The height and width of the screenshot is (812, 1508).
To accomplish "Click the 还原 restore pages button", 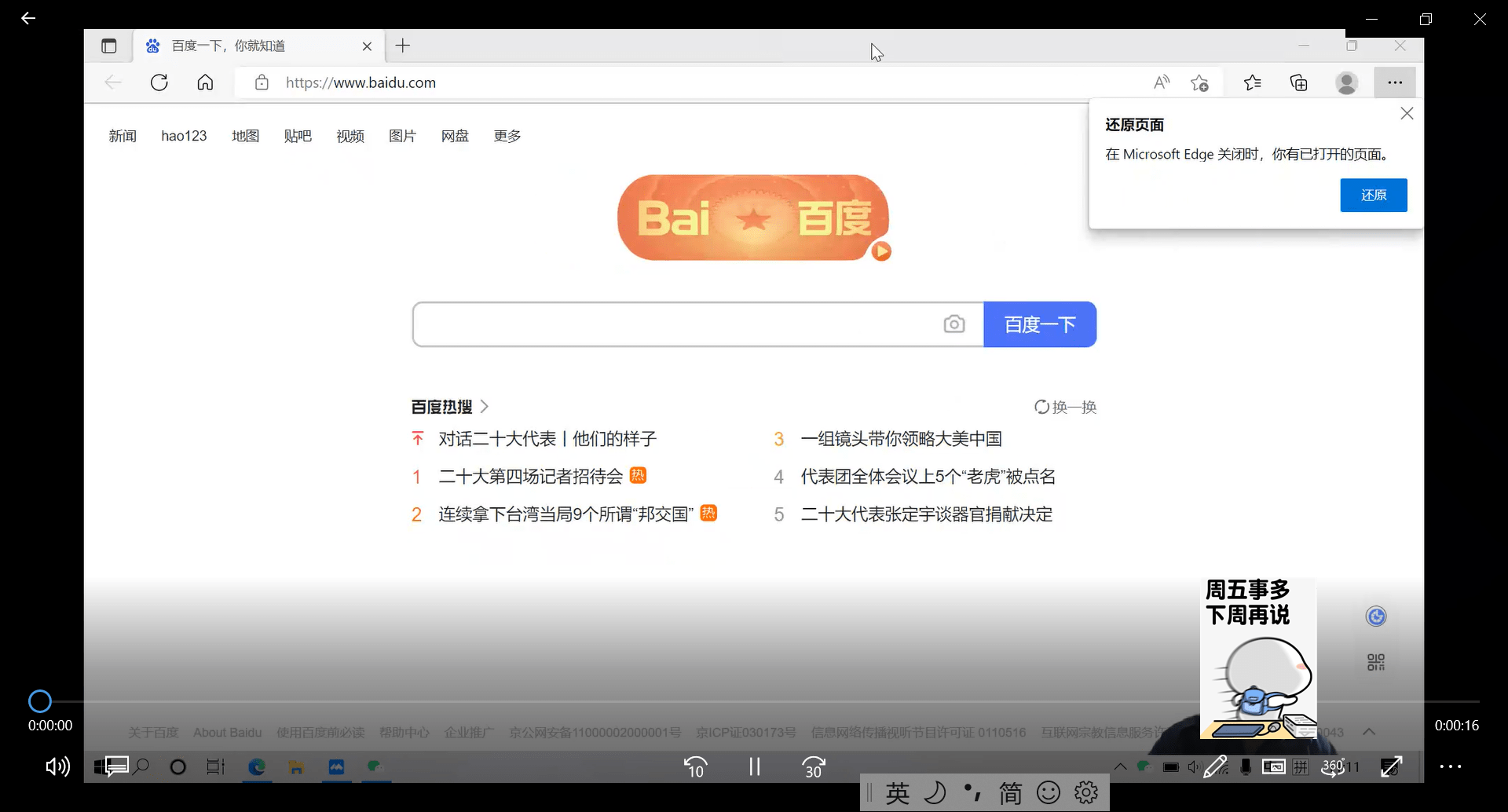I will coord(1374,195).
